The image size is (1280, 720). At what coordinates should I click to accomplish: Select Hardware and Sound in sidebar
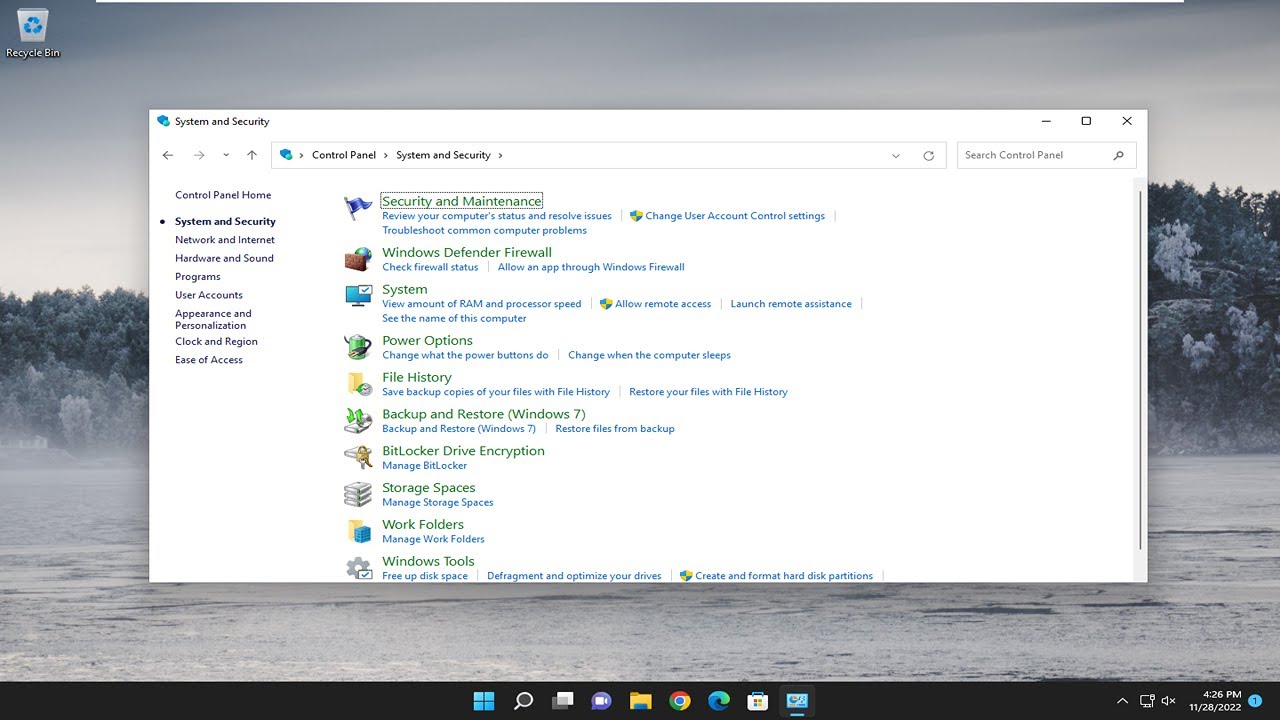[224, 258]
